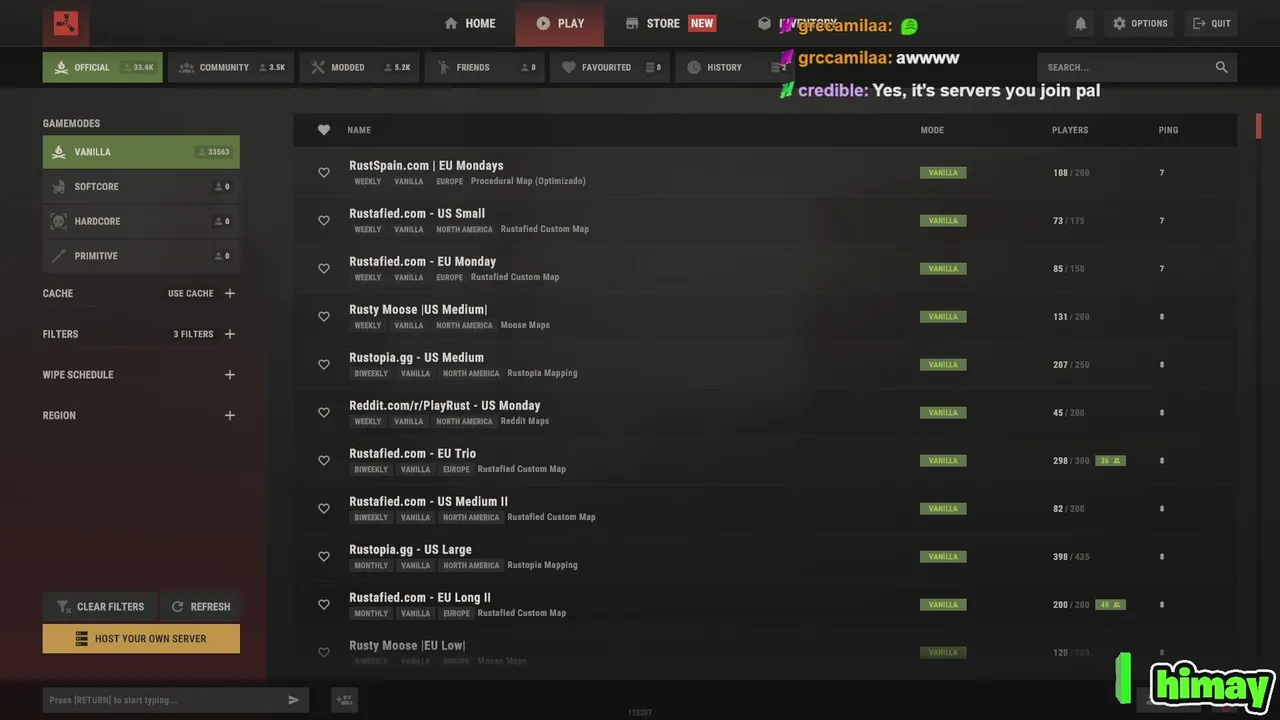Click the favourites heart column header
Image resolution: width=1280 pixels, height=720 pixels.
click(323, 130)
